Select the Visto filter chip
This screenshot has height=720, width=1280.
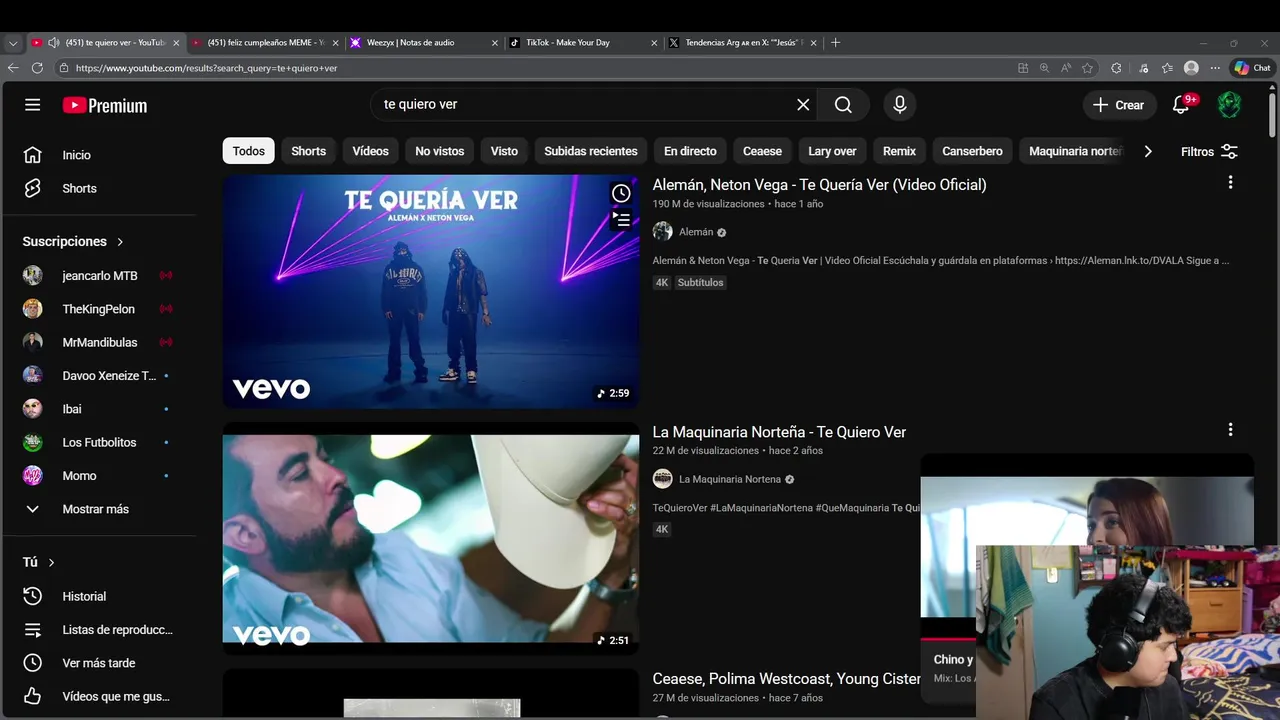click(504, 151)
